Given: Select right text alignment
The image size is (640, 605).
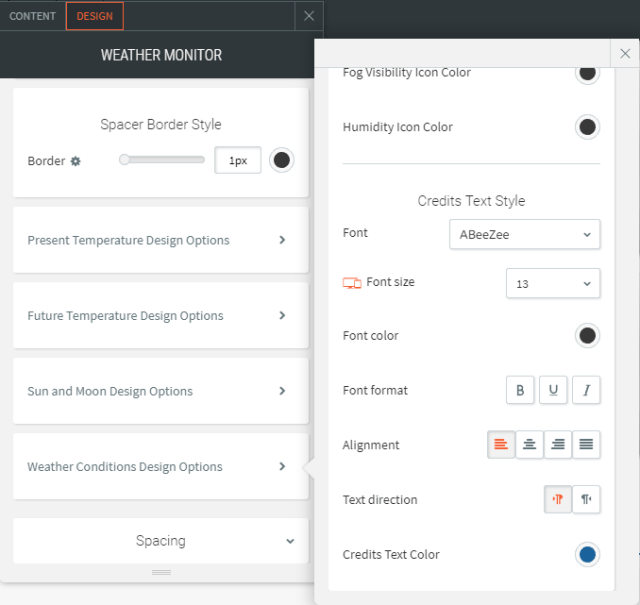Looking at the screenshot, I should pos(558,445).
